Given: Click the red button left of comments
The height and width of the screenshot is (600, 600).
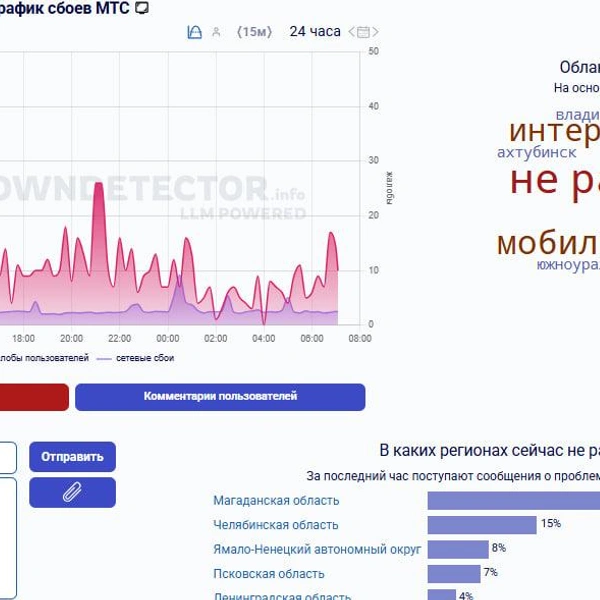Looking at the screenshot, I should [34, 397].
